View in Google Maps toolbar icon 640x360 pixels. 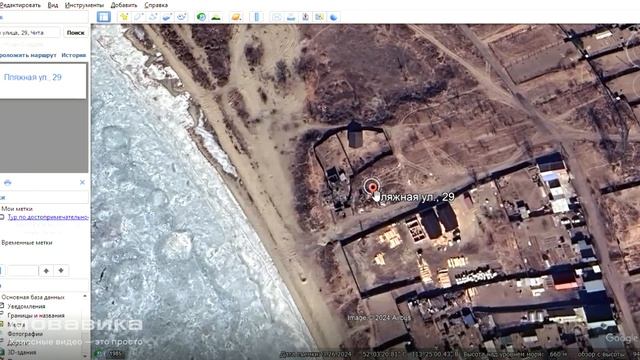coord(320,17)
